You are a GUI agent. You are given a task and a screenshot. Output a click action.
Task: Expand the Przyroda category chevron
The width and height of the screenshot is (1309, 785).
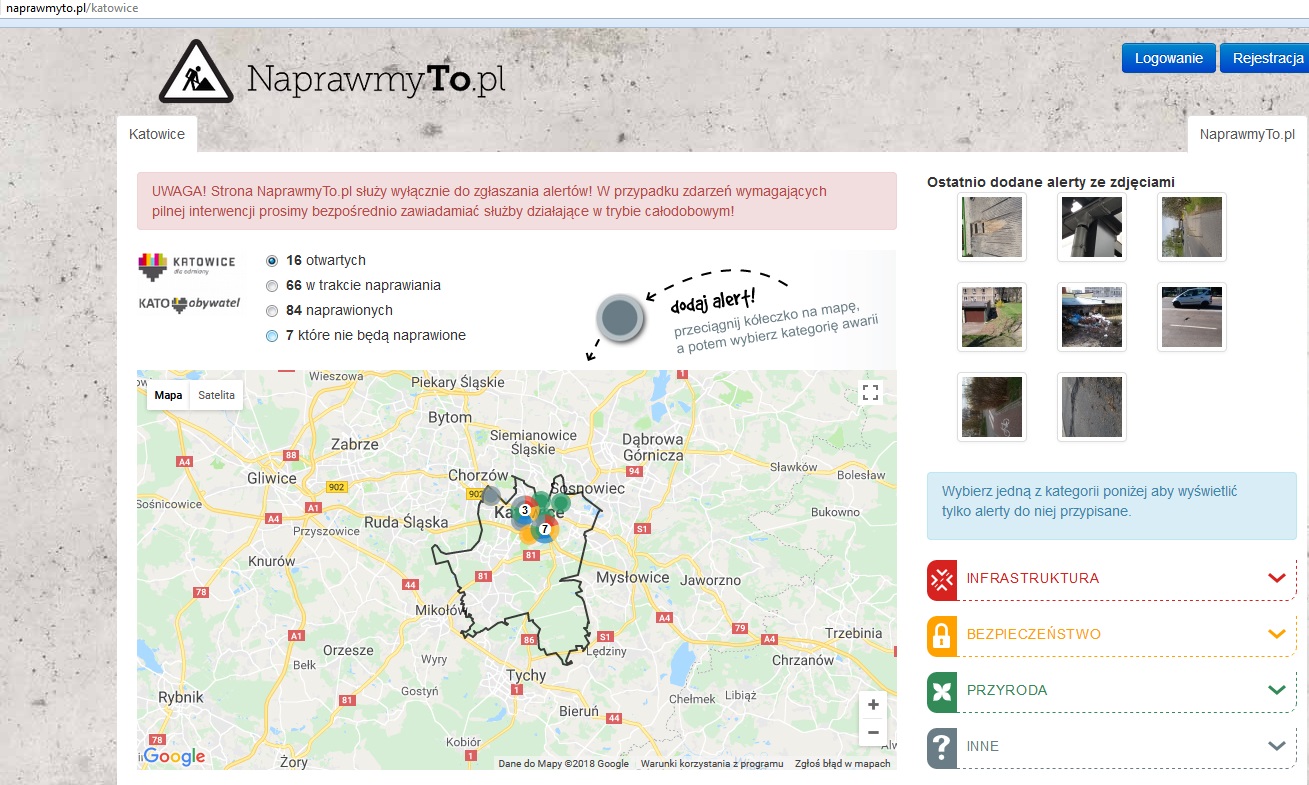(x=1276, y=690)
